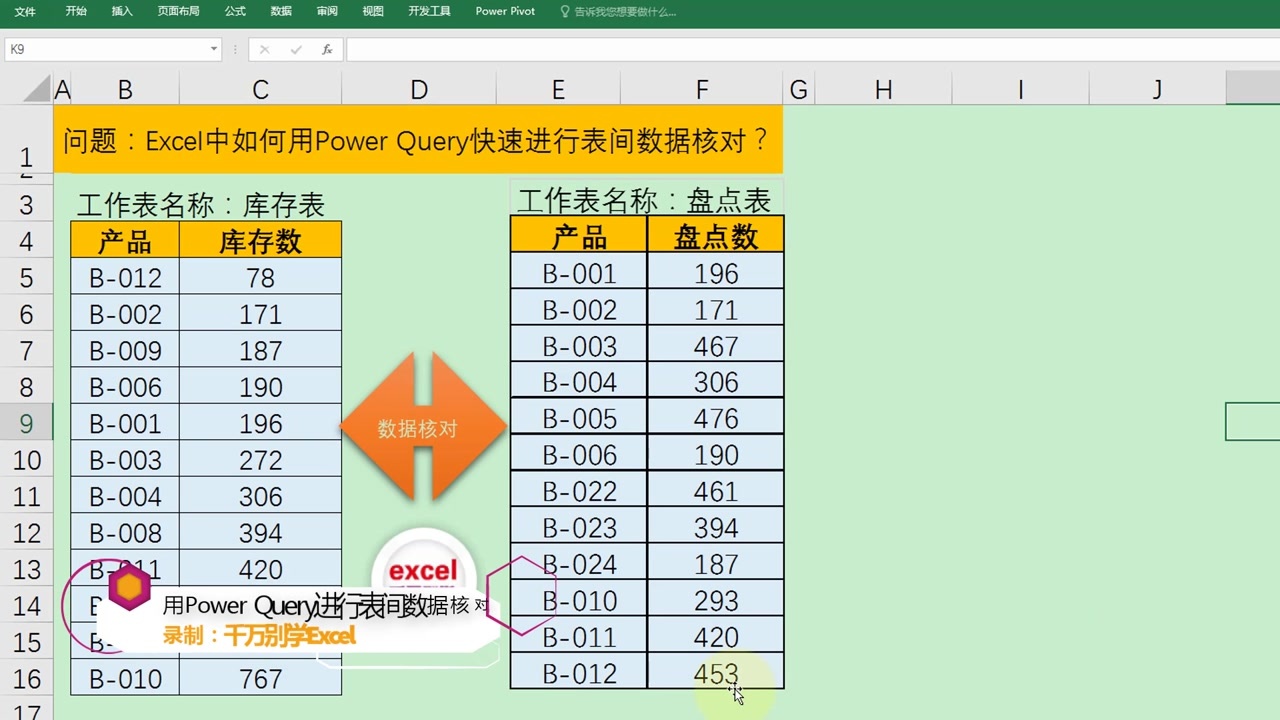Viewport: 1280px width, 720px height.
Task: Select column C header
Action: click(x=260, y=90)
